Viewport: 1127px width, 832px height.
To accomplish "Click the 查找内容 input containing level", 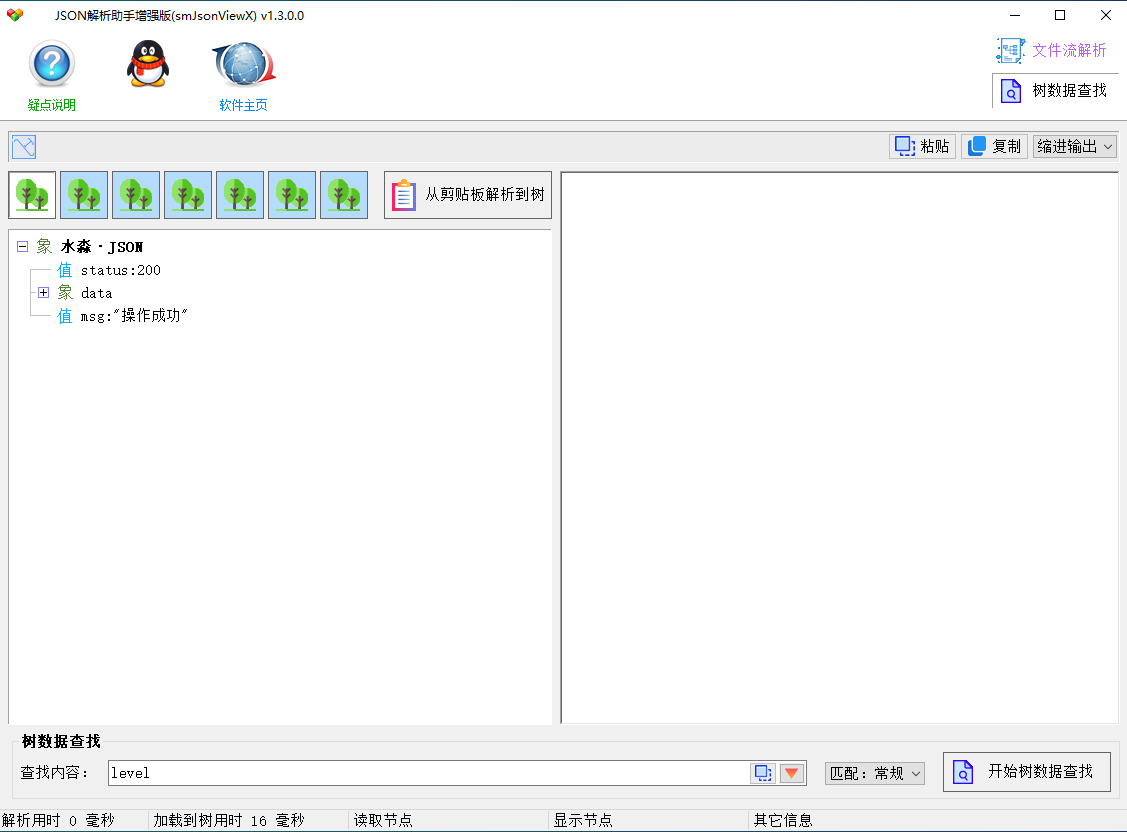I will click(428, 773).
